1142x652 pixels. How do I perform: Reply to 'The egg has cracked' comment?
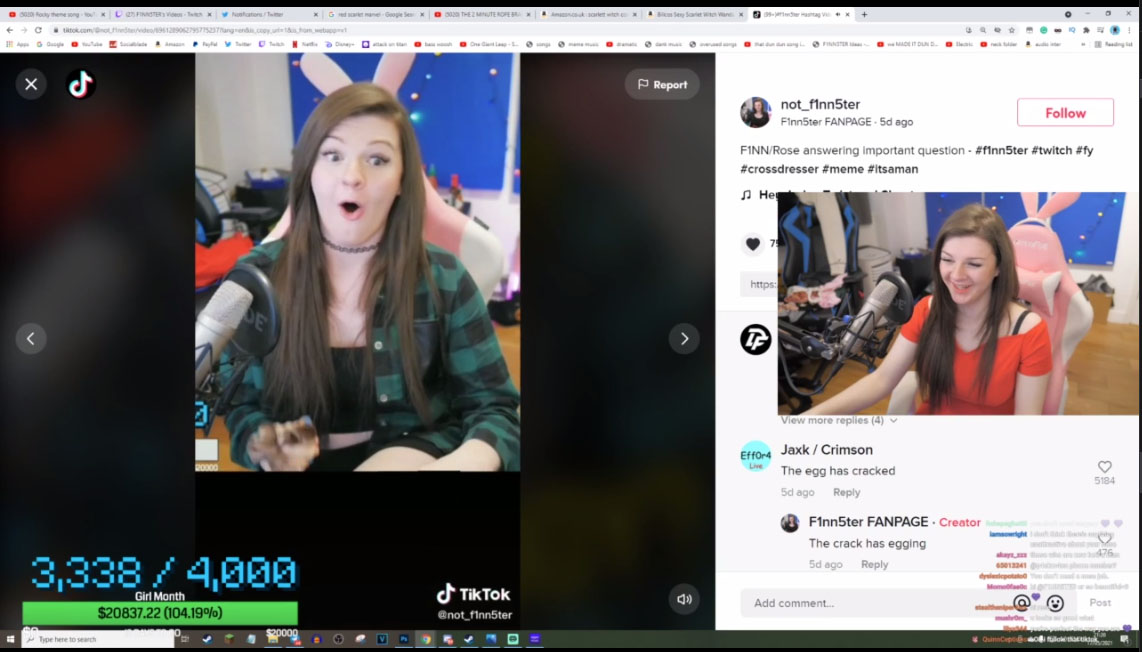click(846, 492)
